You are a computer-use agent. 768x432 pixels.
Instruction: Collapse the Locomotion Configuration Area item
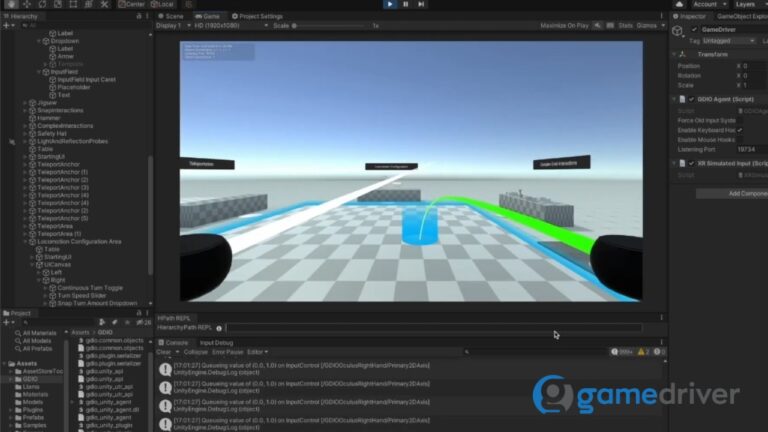click(25, 242)
